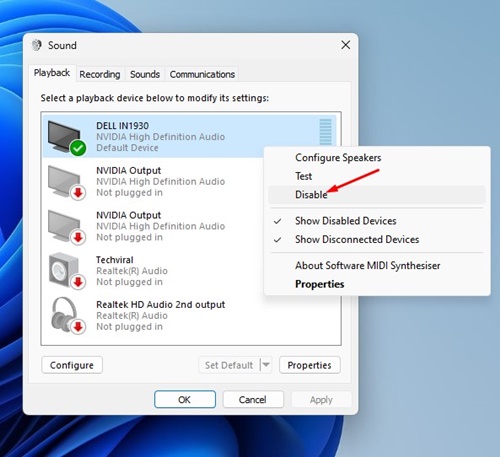Toggle Show Disabled Devices option

click(x=377, y=221)
